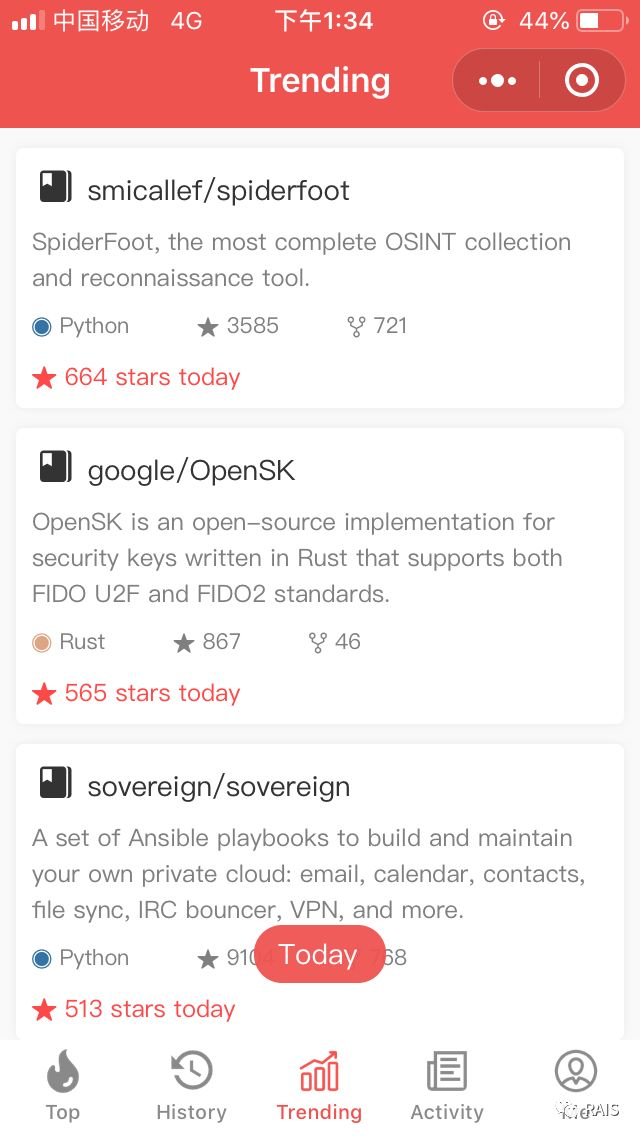Open the Me profile icon tab
The image size is (640, 1136).
coord(575,1072)
